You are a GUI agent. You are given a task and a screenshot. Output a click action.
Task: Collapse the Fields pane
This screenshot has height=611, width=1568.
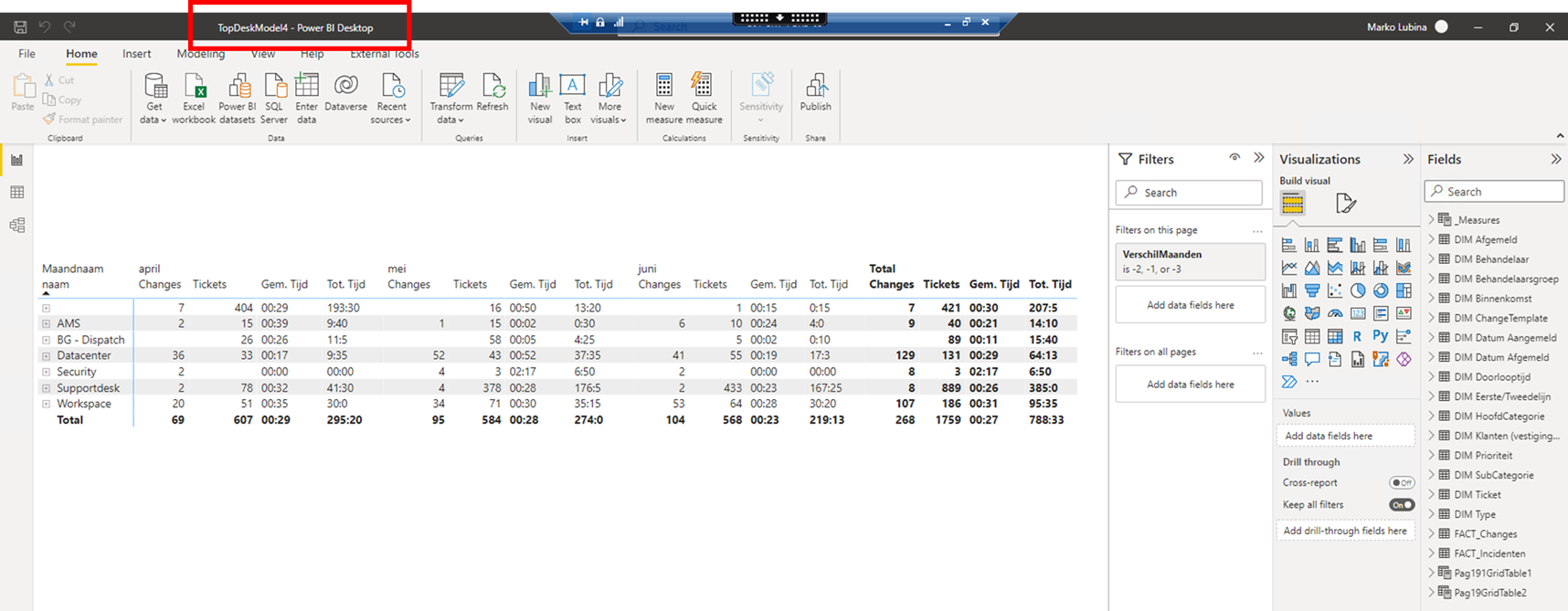click(1556, 159)
